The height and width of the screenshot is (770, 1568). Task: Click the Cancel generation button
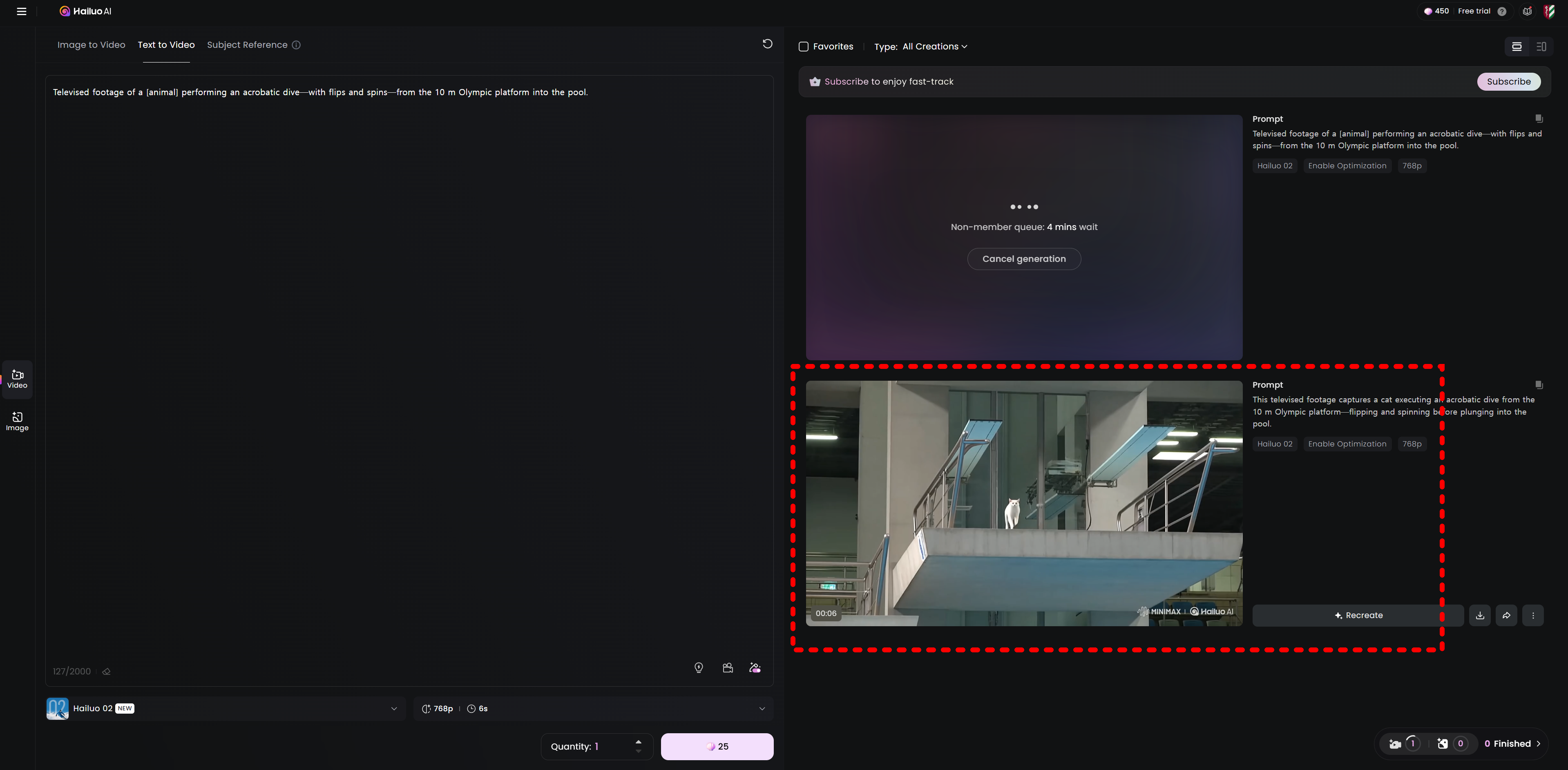[1024, 259]
